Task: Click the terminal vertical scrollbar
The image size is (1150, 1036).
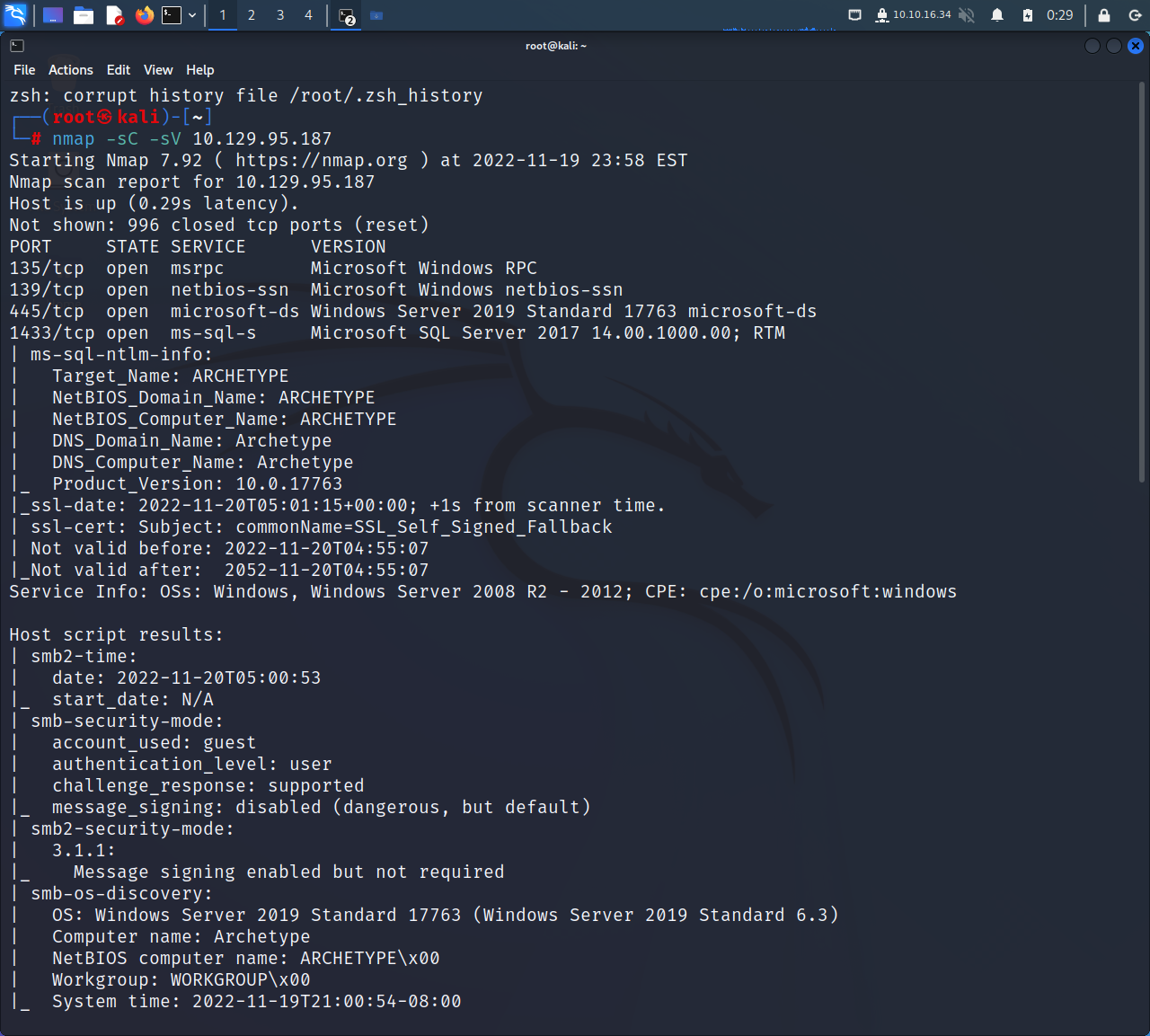Action: click(x=1143, y=283)
